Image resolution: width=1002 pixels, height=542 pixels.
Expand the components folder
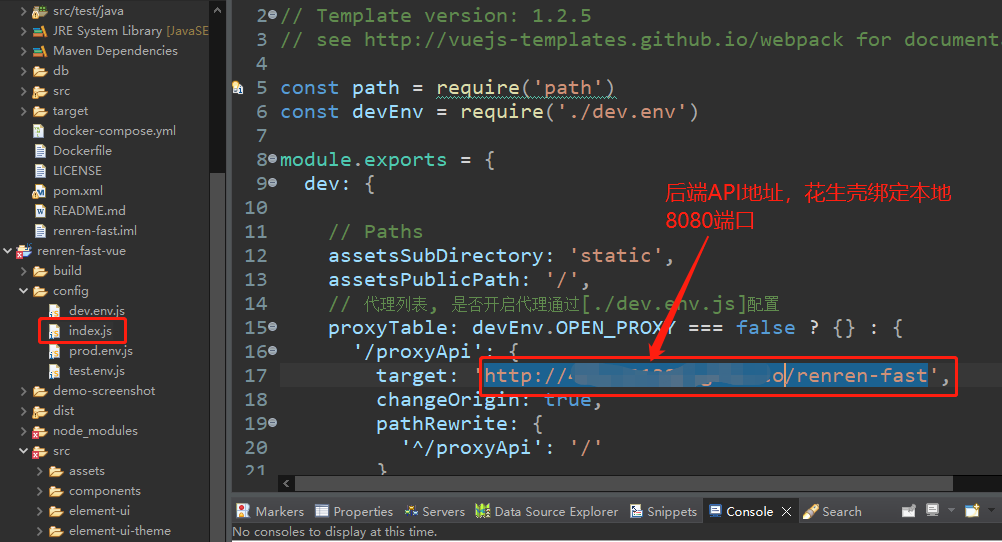pos(40,491)
